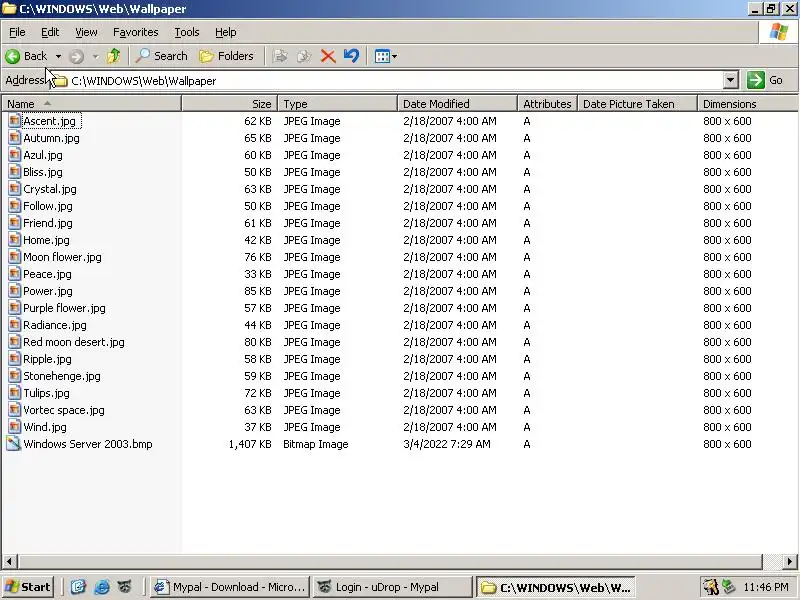Sort by the Size column header
This screenshot has height=600, width=800.
click(230, 104)
